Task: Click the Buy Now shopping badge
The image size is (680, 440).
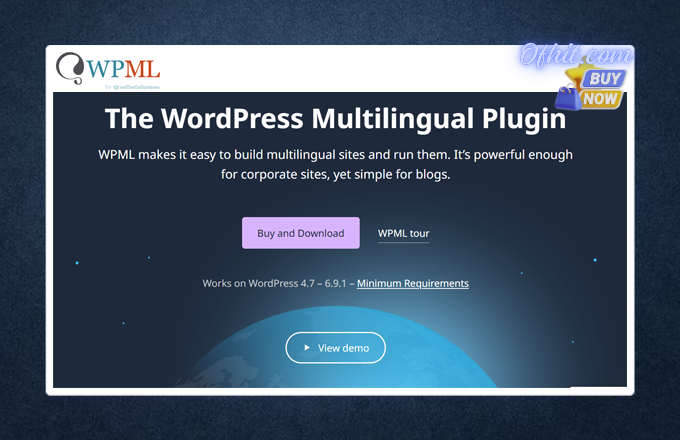Action: [591, 88]
